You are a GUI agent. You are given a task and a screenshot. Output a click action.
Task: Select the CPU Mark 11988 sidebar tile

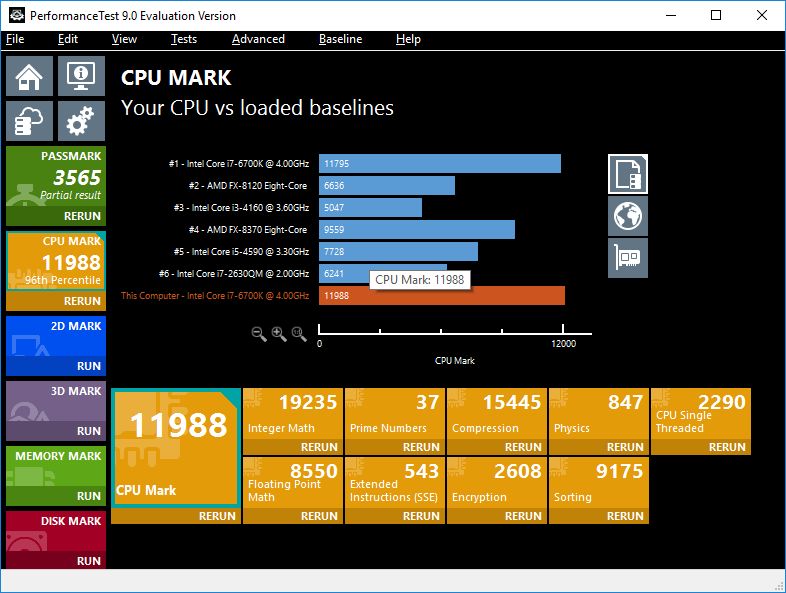[56, 261]
